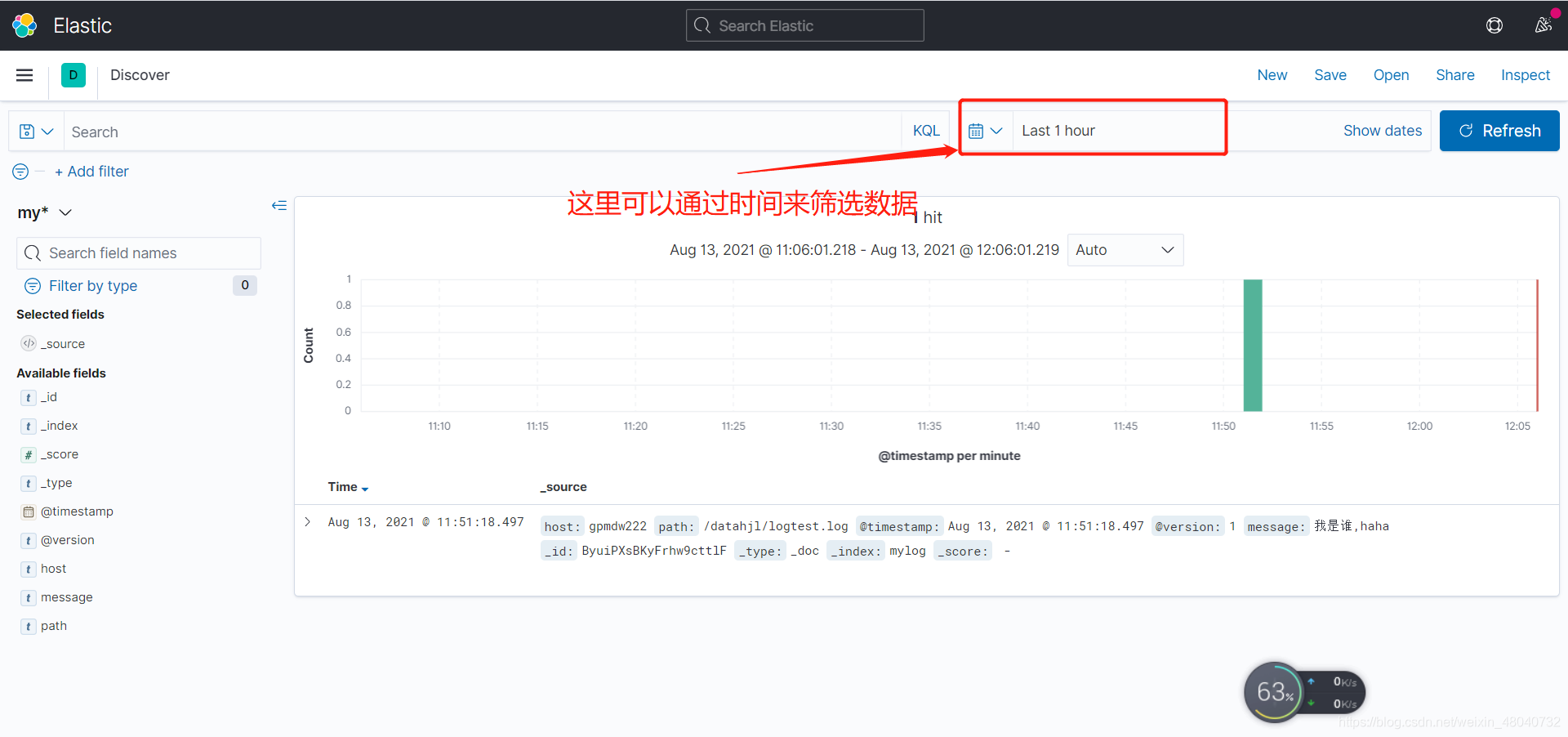Focus the Search field names box
Image resolution: width=1568 pixels, height=737 pixels.
pos(139,253)
